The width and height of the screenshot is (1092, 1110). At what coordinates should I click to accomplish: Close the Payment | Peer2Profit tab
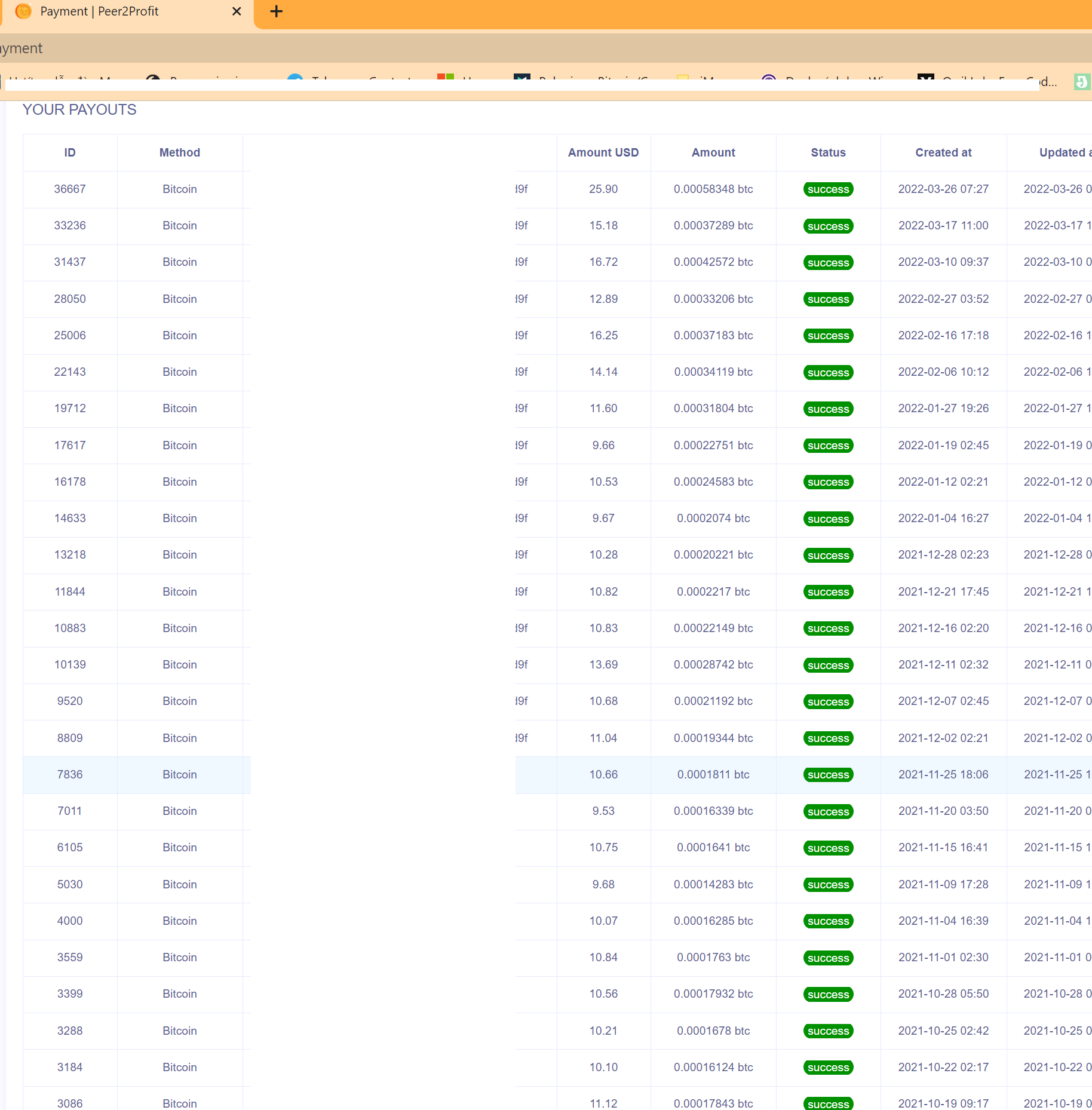[x=237, y=11]
